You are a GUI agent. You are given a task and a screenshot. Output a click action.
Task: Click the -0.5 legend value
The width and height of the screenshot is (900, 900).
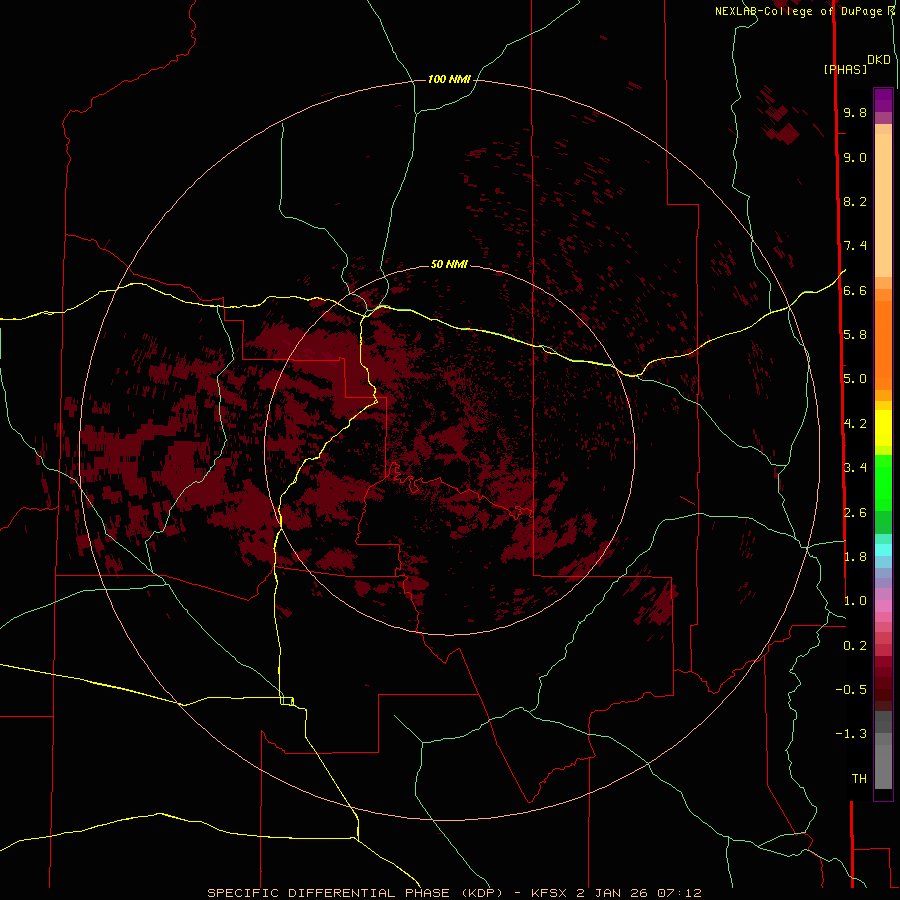click(851, 690)
